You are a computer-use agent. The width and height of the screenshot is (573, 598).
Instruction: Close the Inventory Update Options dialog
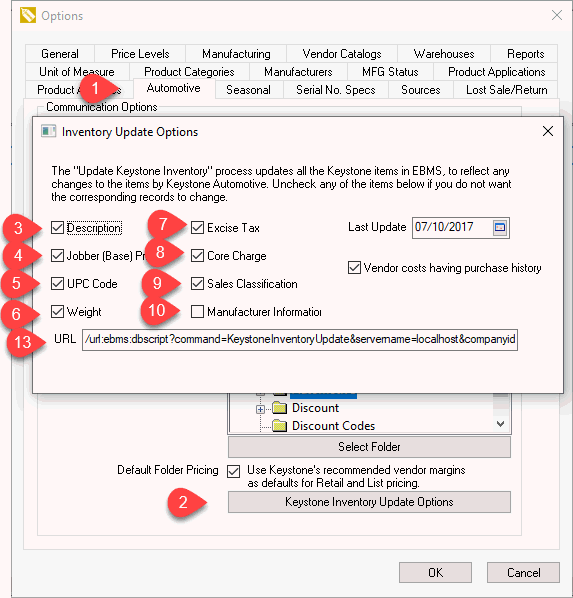tap(548, 131)
